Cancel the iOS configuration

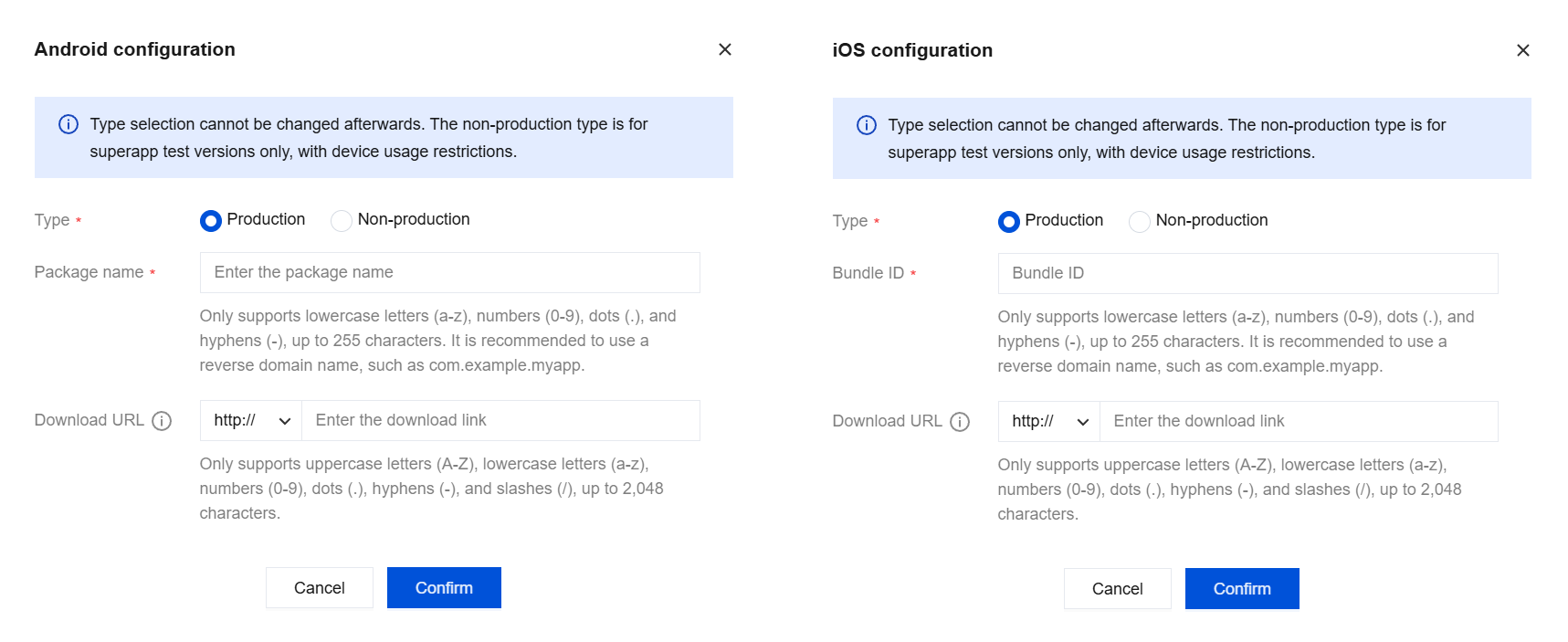[x=1117, y=589]
